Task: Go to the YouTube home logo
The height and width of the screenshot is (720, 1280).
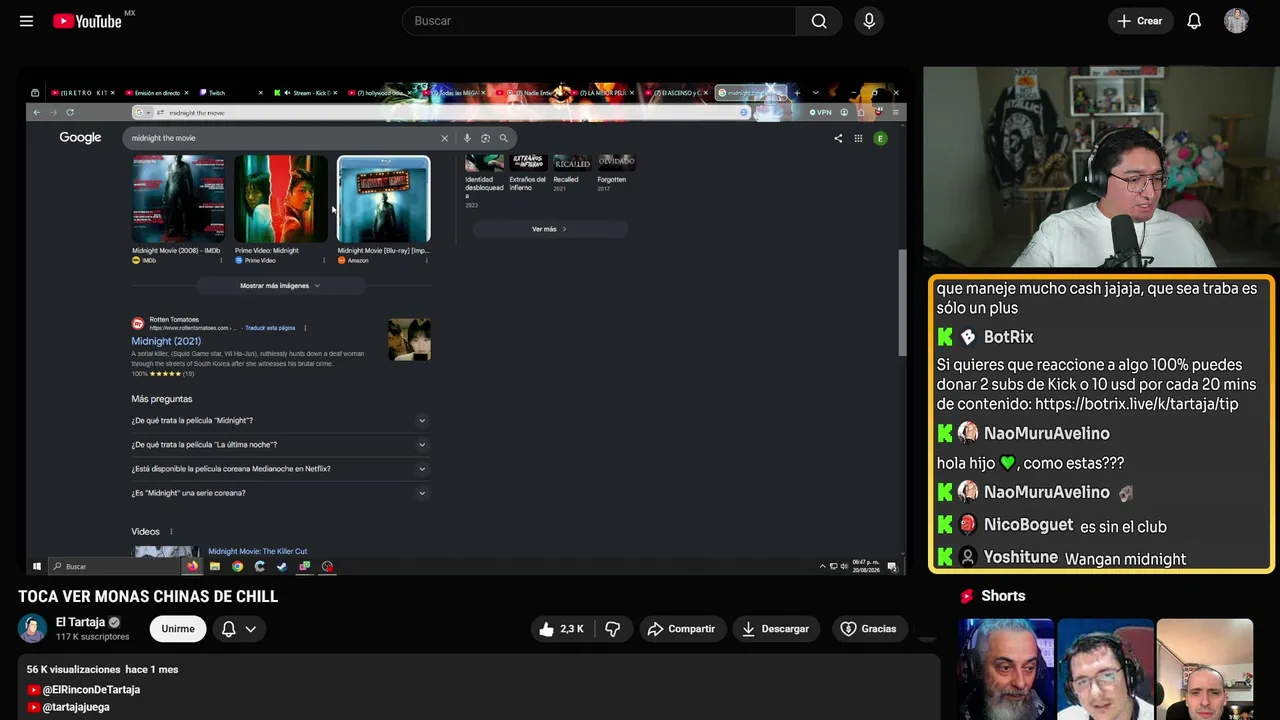Action: (88, 21)
